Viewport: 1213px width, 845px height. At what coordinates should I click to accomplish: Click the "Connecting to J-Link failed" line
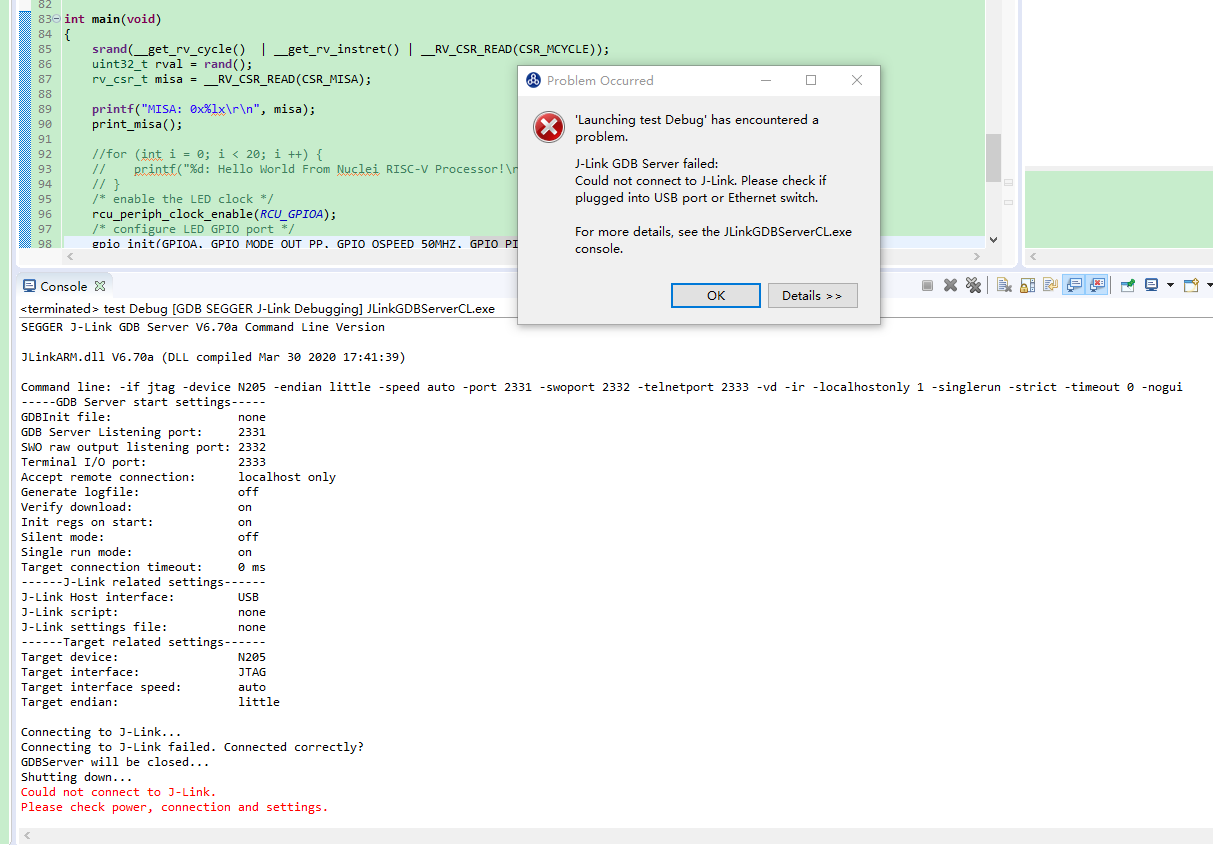coord(192,747)
